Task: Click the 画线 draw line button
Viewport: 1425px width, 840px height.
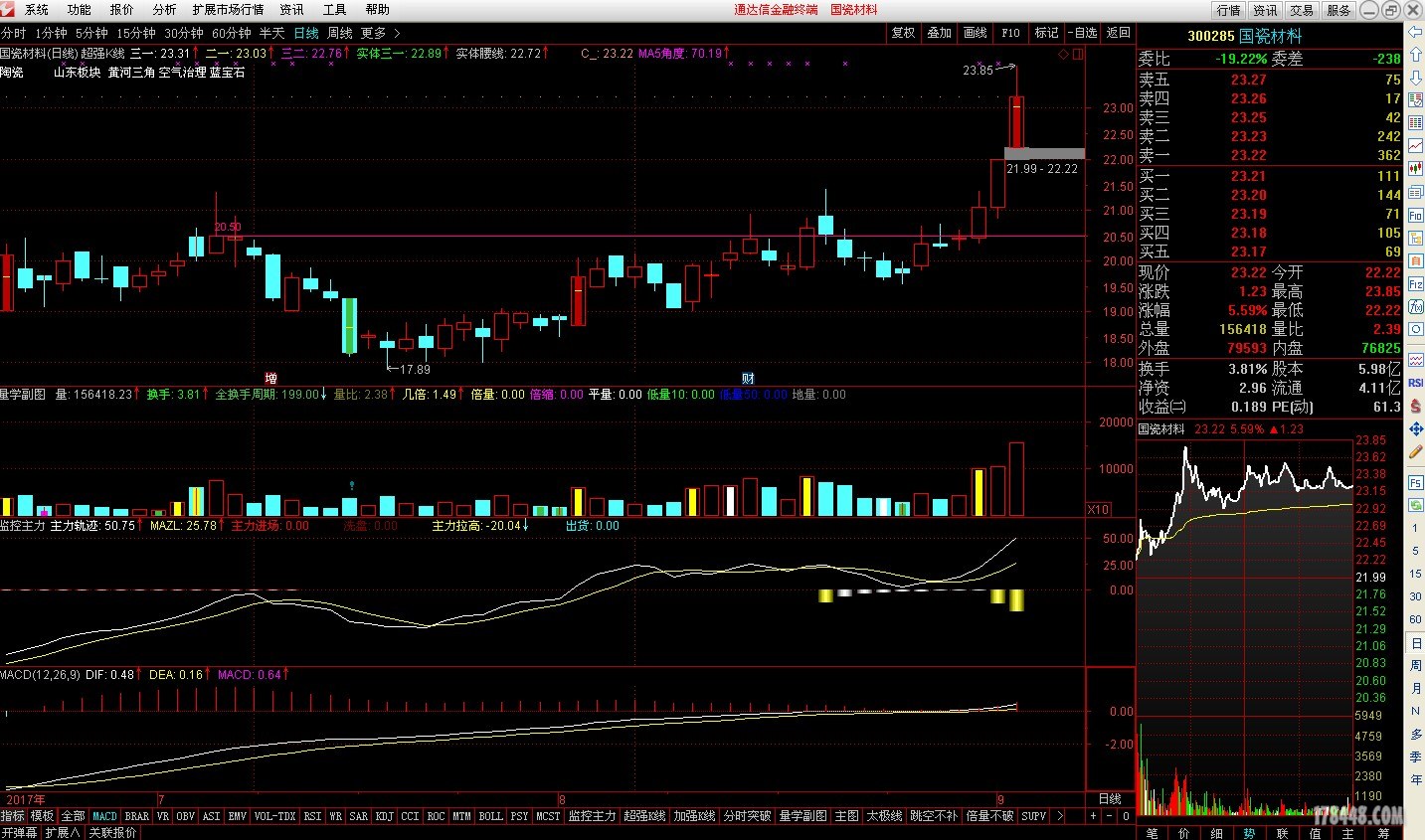Action: pyautogui.click(x=976, y=33)
